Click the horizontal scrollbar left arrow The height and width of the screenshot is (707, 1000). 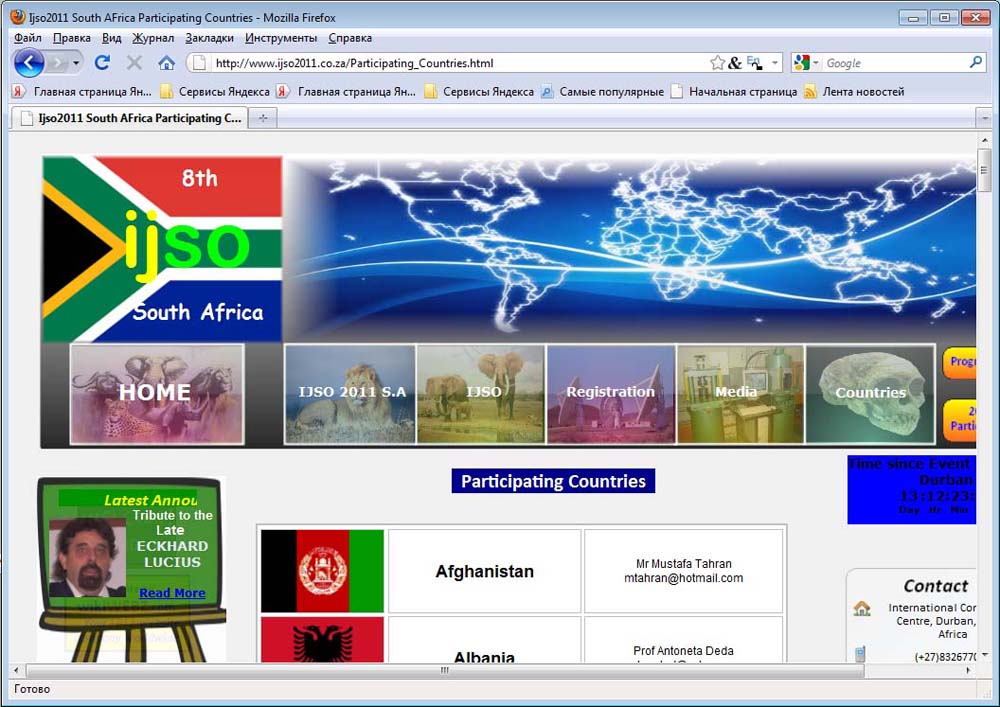coord(17,670)
